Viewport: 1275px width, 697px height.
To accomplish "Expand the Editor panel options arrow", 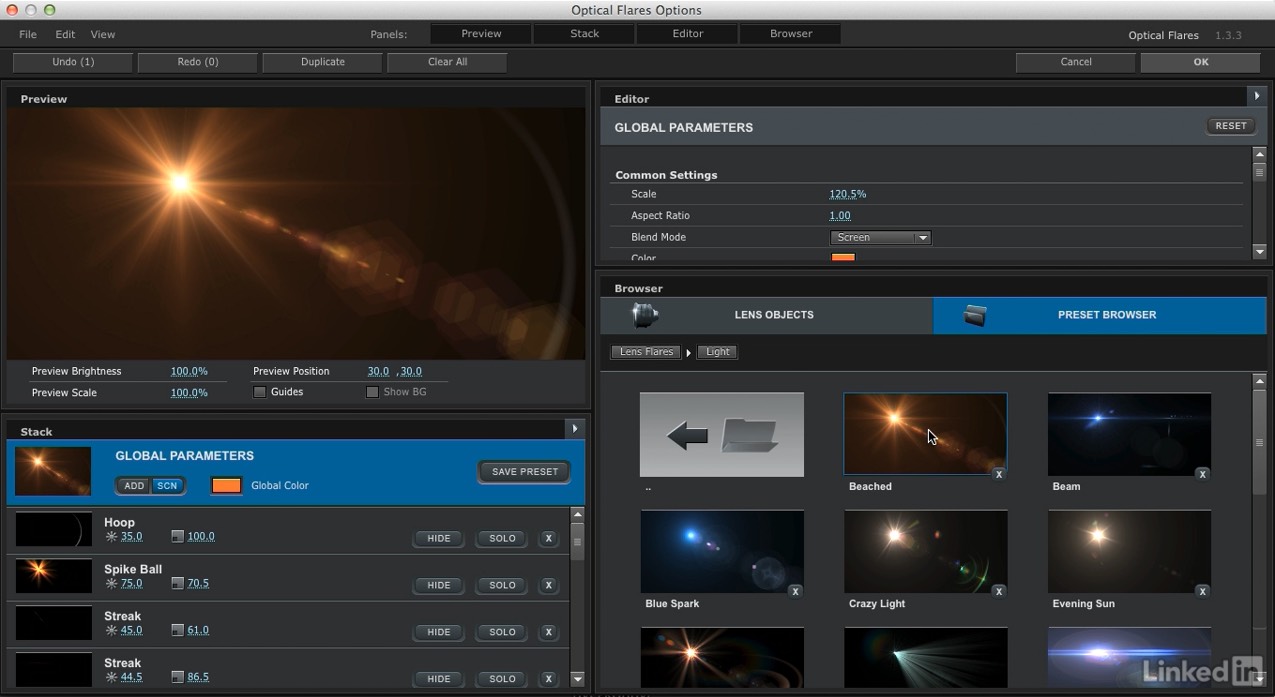I will click(x=1257, y=96).
